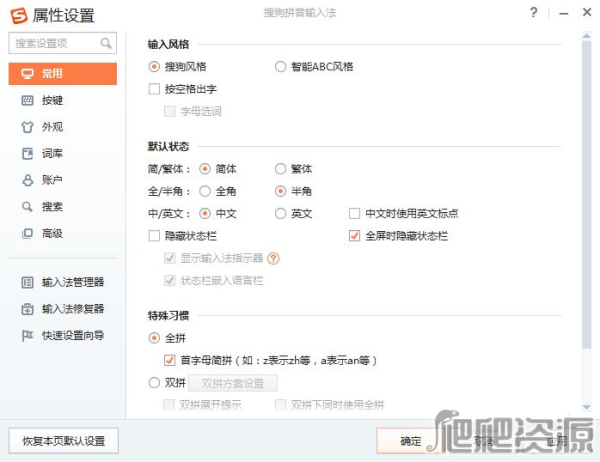Minimize the settings window
The image size is (600, 462).
(564, 14)
